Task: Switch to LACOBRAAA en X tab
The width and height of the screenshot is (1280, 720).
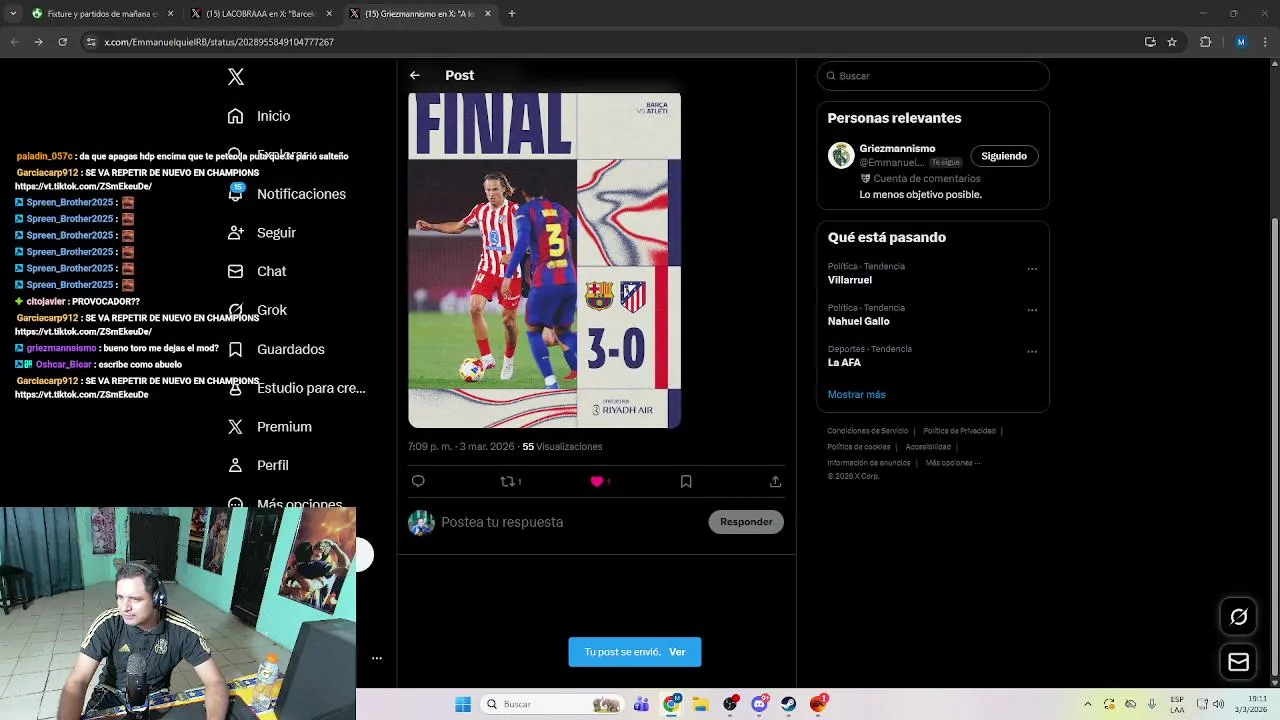Action: pos(260,14)
